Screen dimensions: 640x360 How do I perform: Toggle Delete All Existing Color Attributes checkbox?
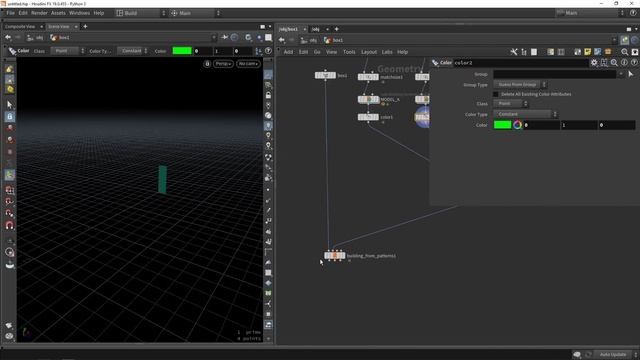pyautogui.click(x=496, y=94)
